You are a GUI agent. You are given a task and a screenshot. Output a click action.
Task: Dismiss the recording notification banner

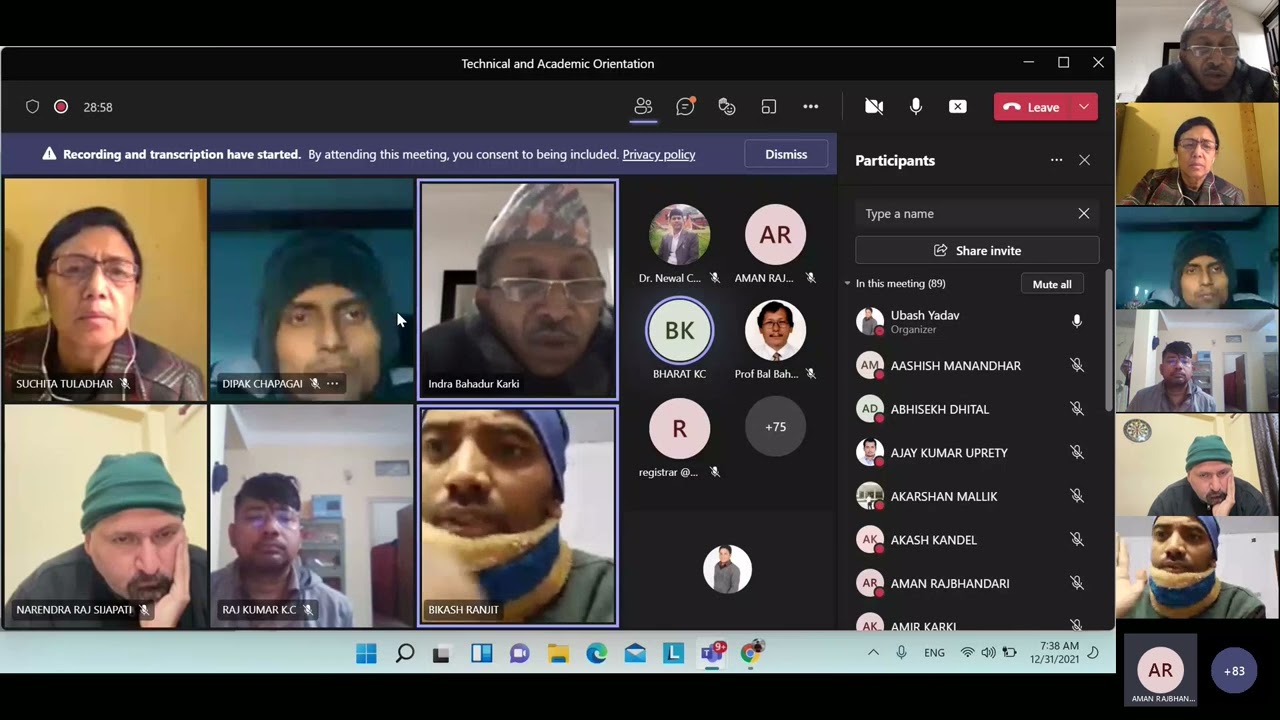tap(786, 154)
